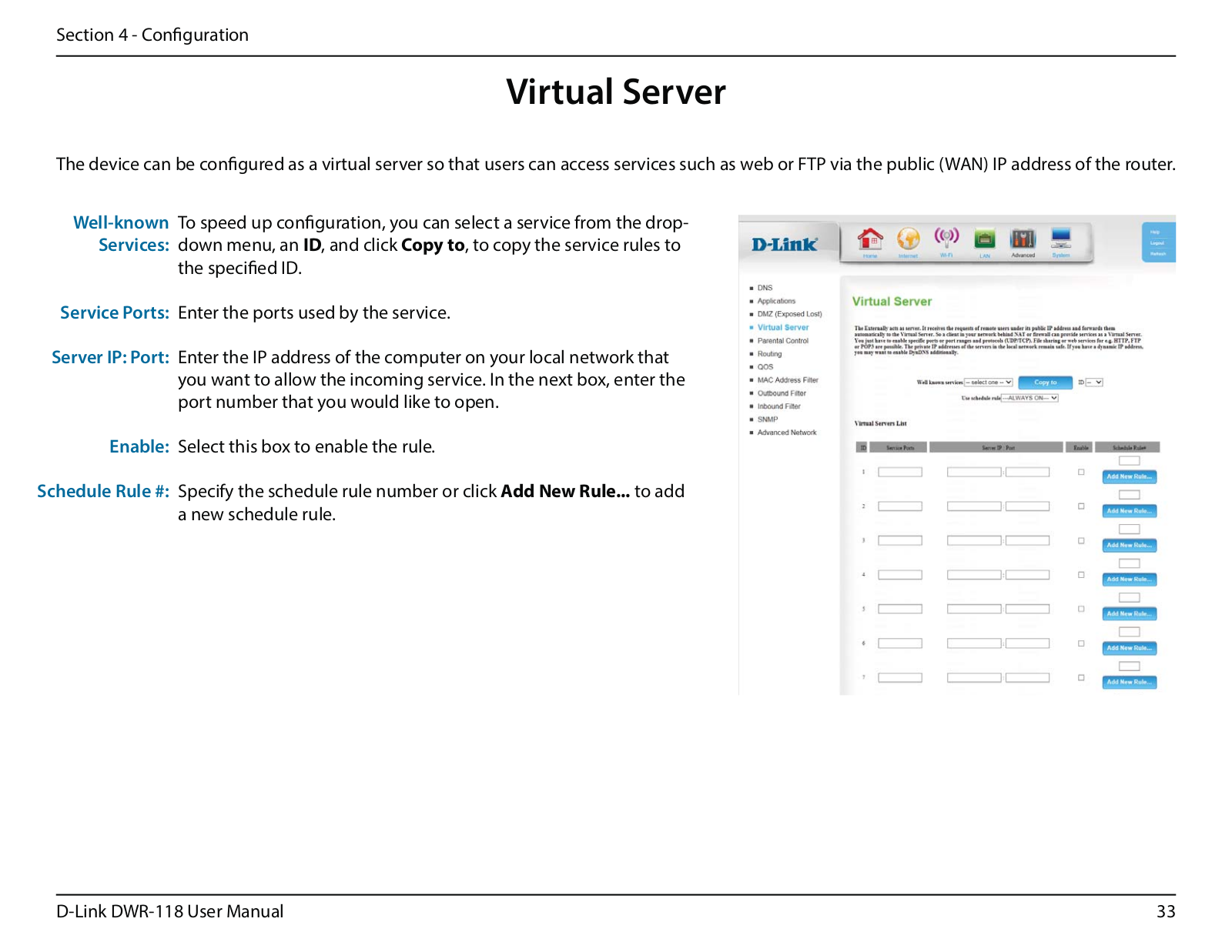Image resolution: width=1232 pixels, height=952 pixels.
Task: Click the Service Ports column header
Action: pos(900,447)
